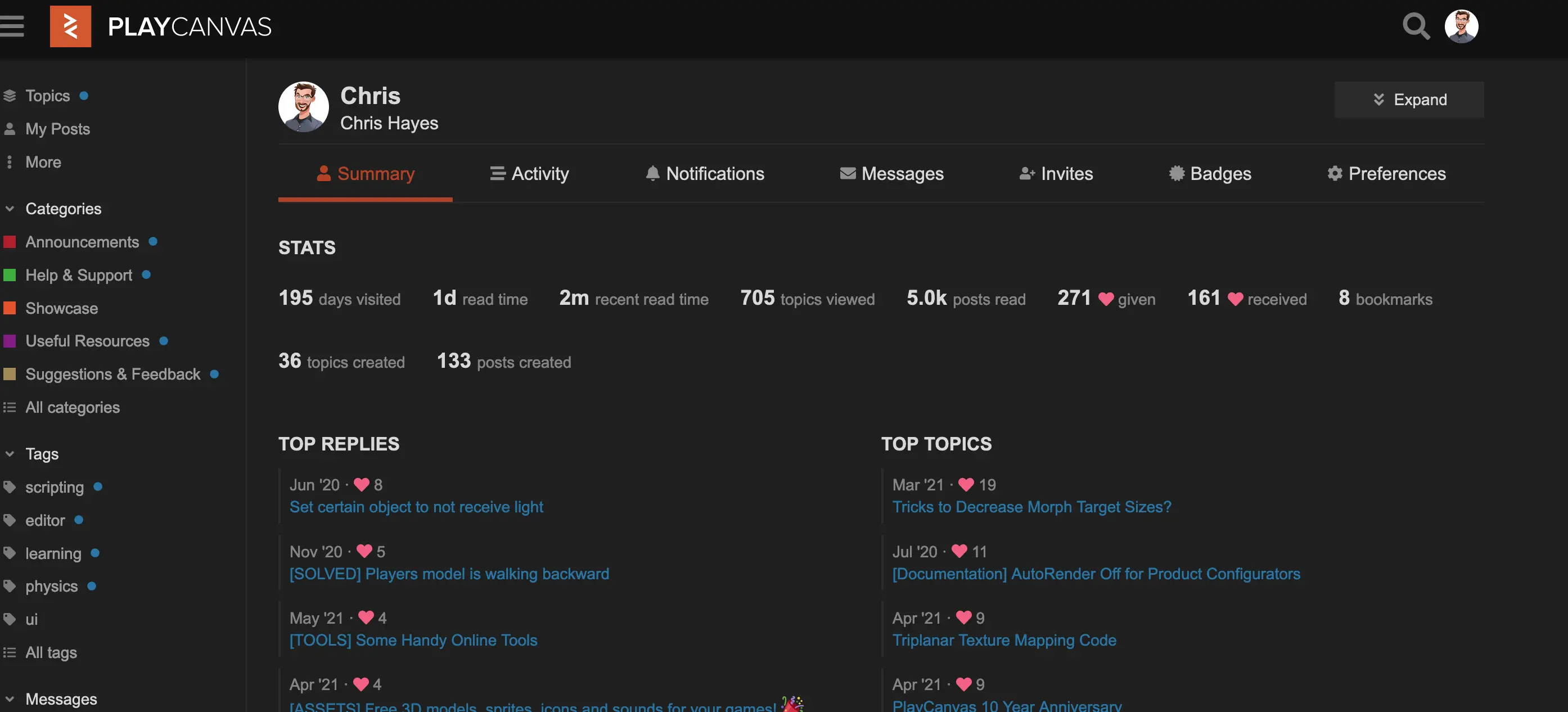
Task: Switch to the Activity tab
Action: [529, 173]
